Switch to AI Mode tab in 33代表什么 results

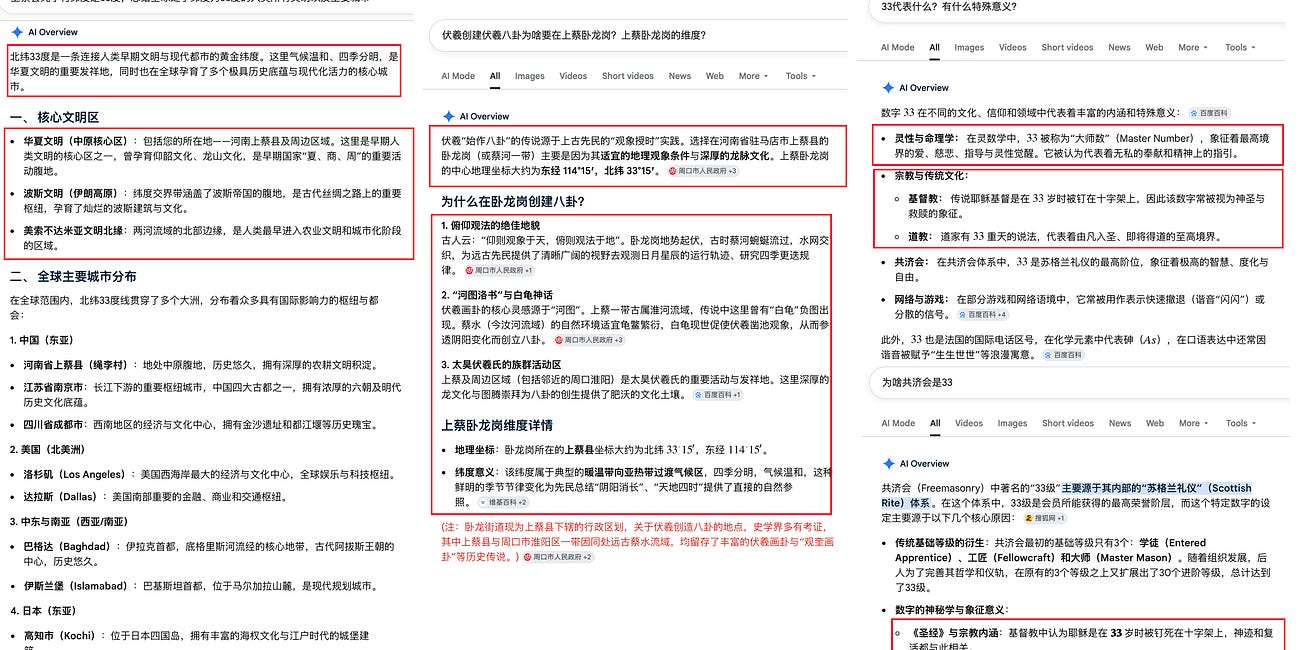coord(898,47)
